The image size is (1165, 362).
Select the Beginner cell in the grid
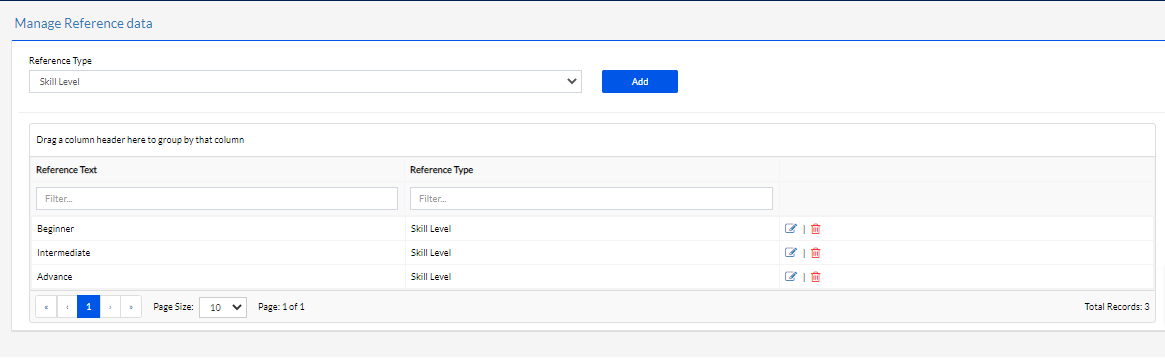click(217, 229)
